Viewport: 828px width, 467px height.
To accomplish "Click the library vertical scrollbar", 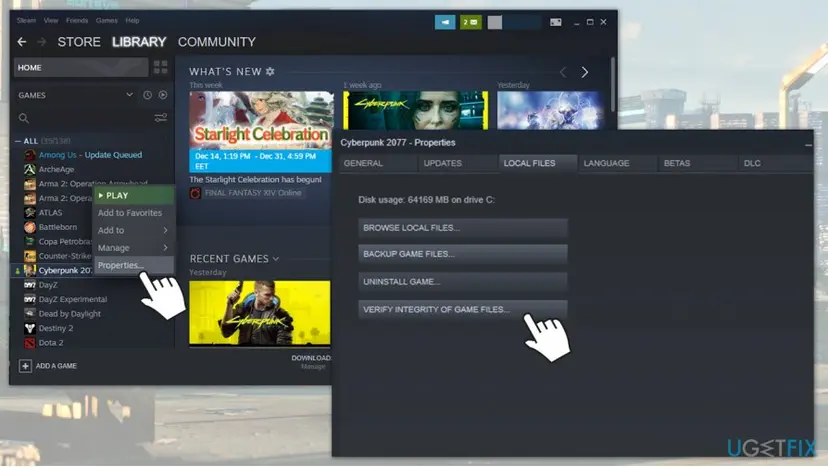I will click(613, 85).
